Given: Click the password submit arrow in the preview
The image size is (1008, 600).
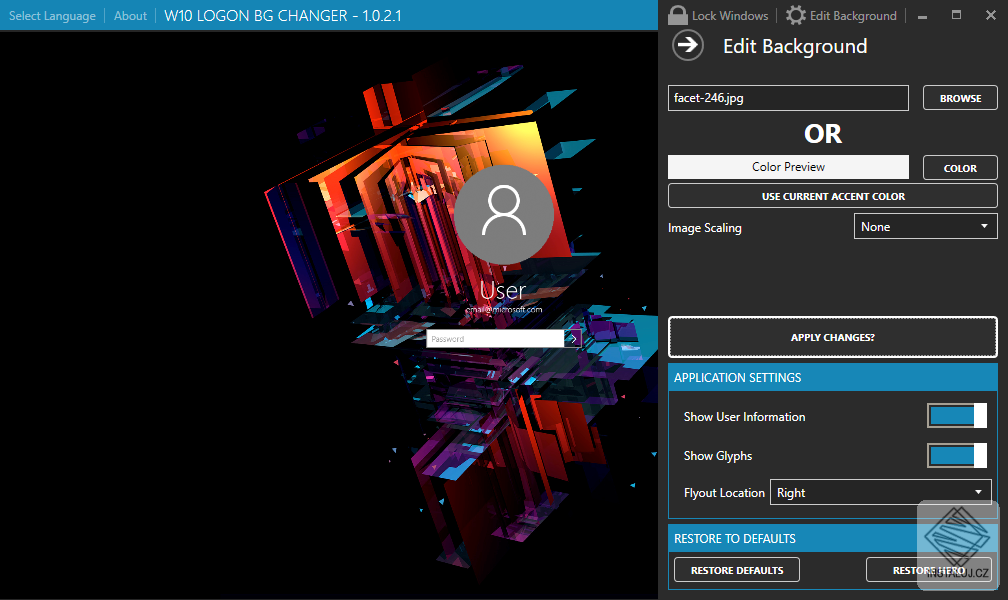Looking at the screenshot, I should coord(573,338).
